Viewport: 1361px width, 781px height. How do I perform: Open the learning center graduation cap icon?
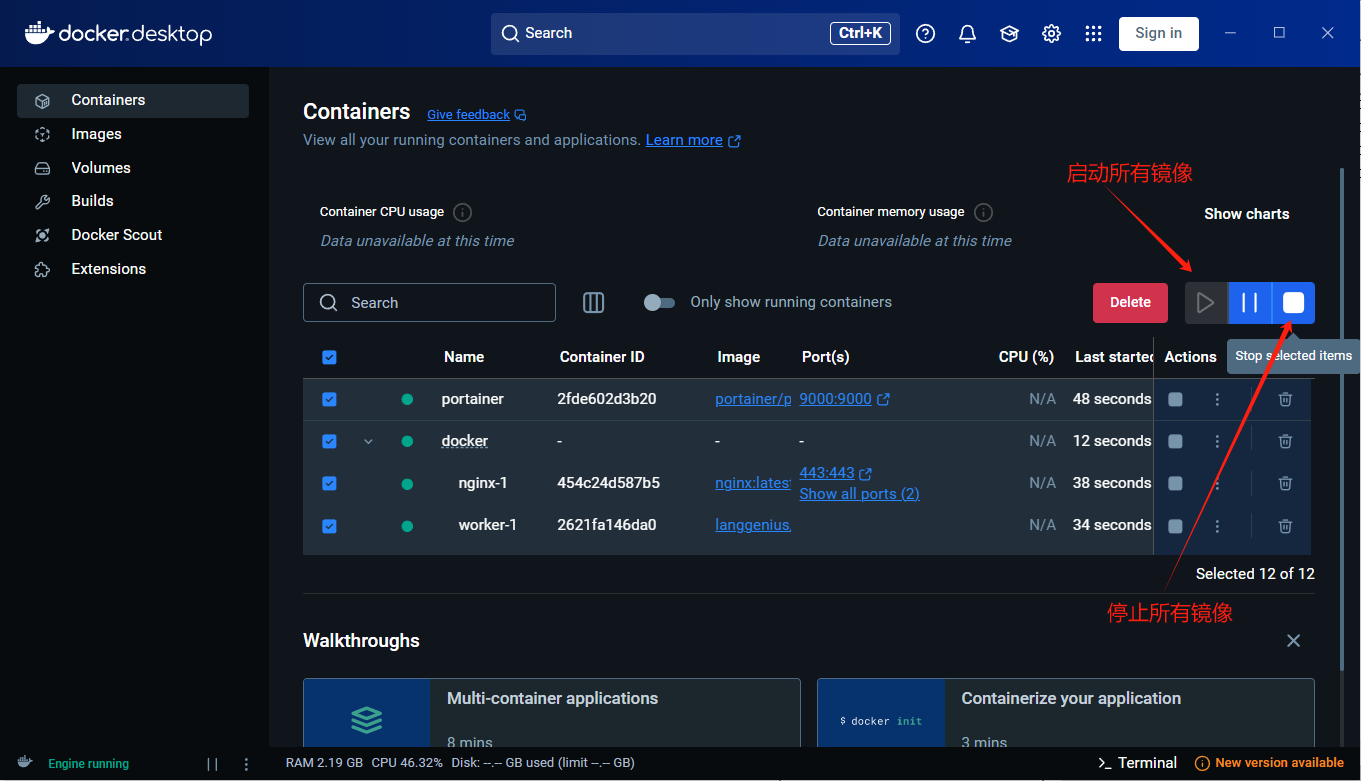[1009, 33]
